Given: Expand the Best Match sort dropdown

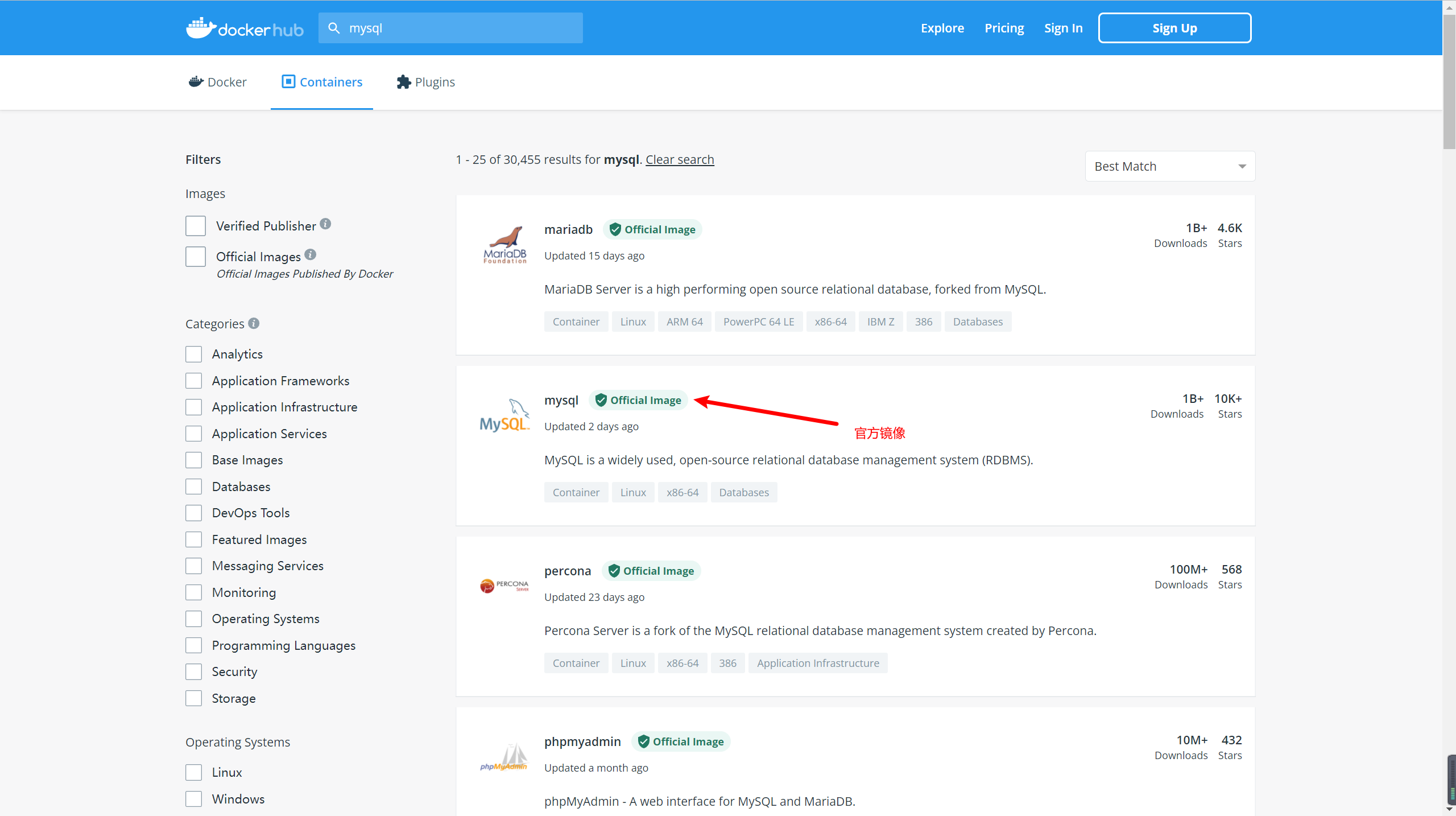Looking at the screenshot, I should (1169, 166).
